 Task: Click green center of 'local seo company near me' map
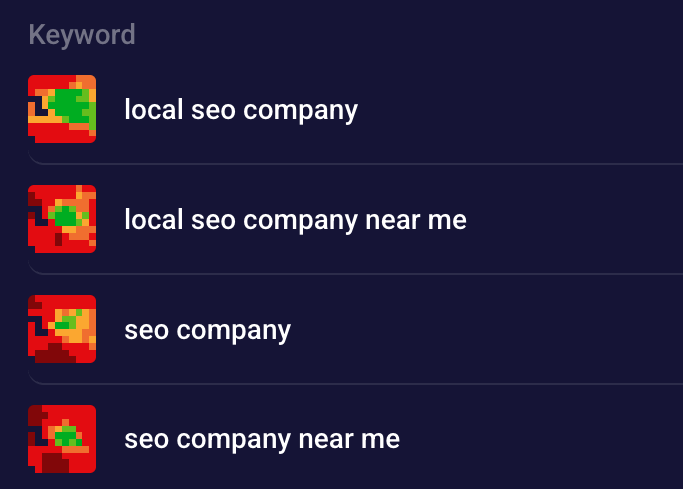65,216
